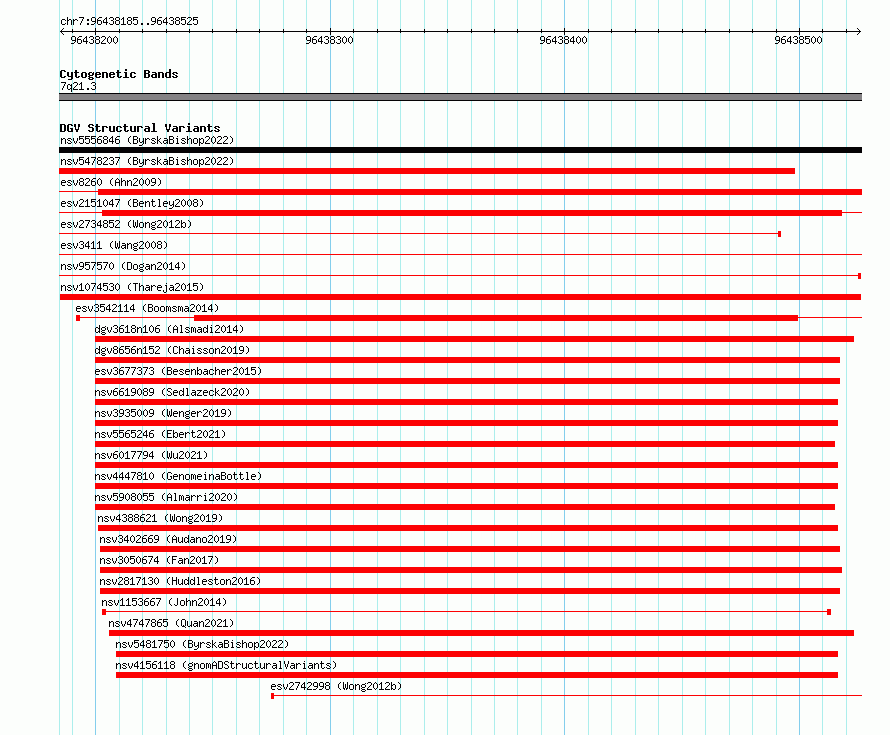
Task: Click nsv6619089 (Sedlazeck2020) label
Action: tap(172, 392)
